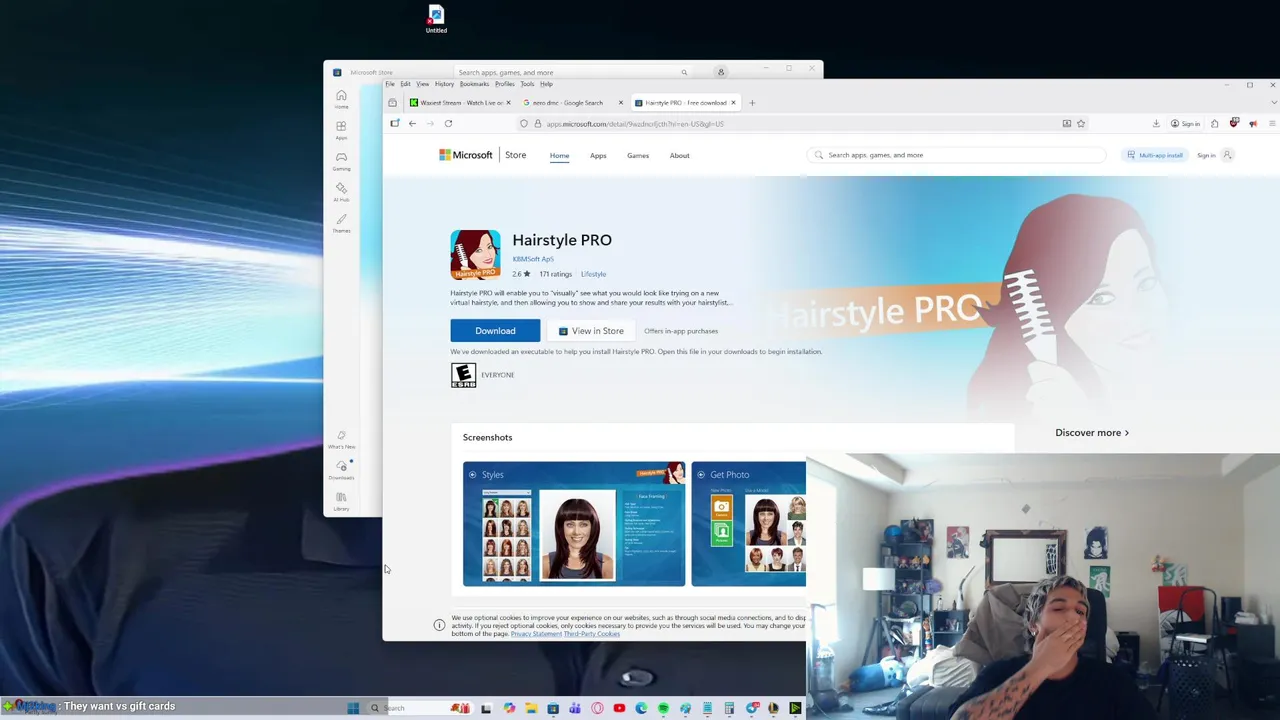Expand Discover more section

click(x=1092, y=433)
